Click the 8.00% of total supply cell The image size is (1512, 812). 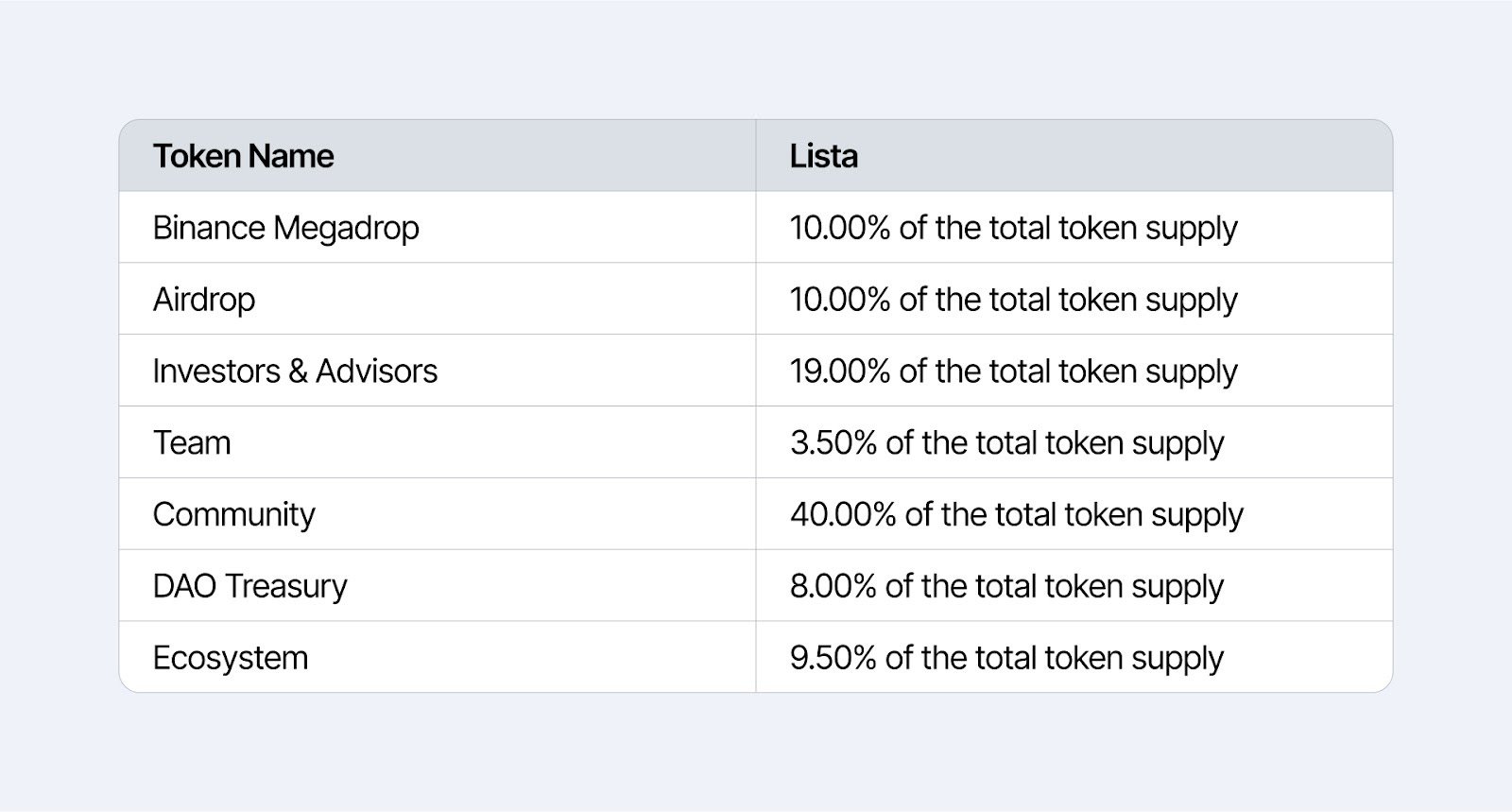1006,586
